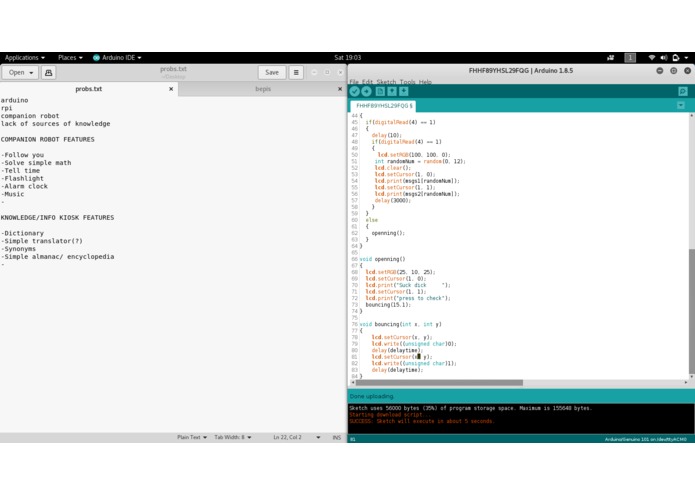This screenshot has height=494, width=695.
Task: Click the Open sketch up-arrow icon in Arduino
Action: (392, 91)
